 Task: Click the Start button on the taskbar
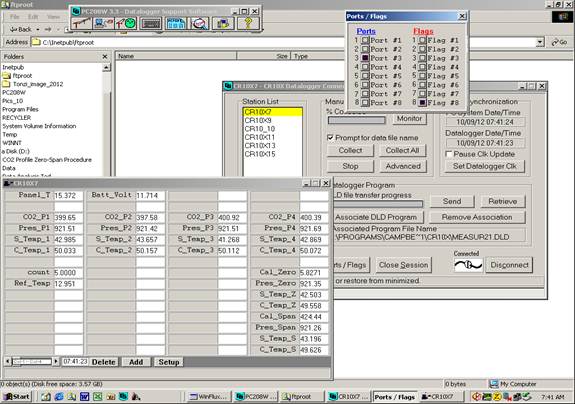[x=17, y=396]
